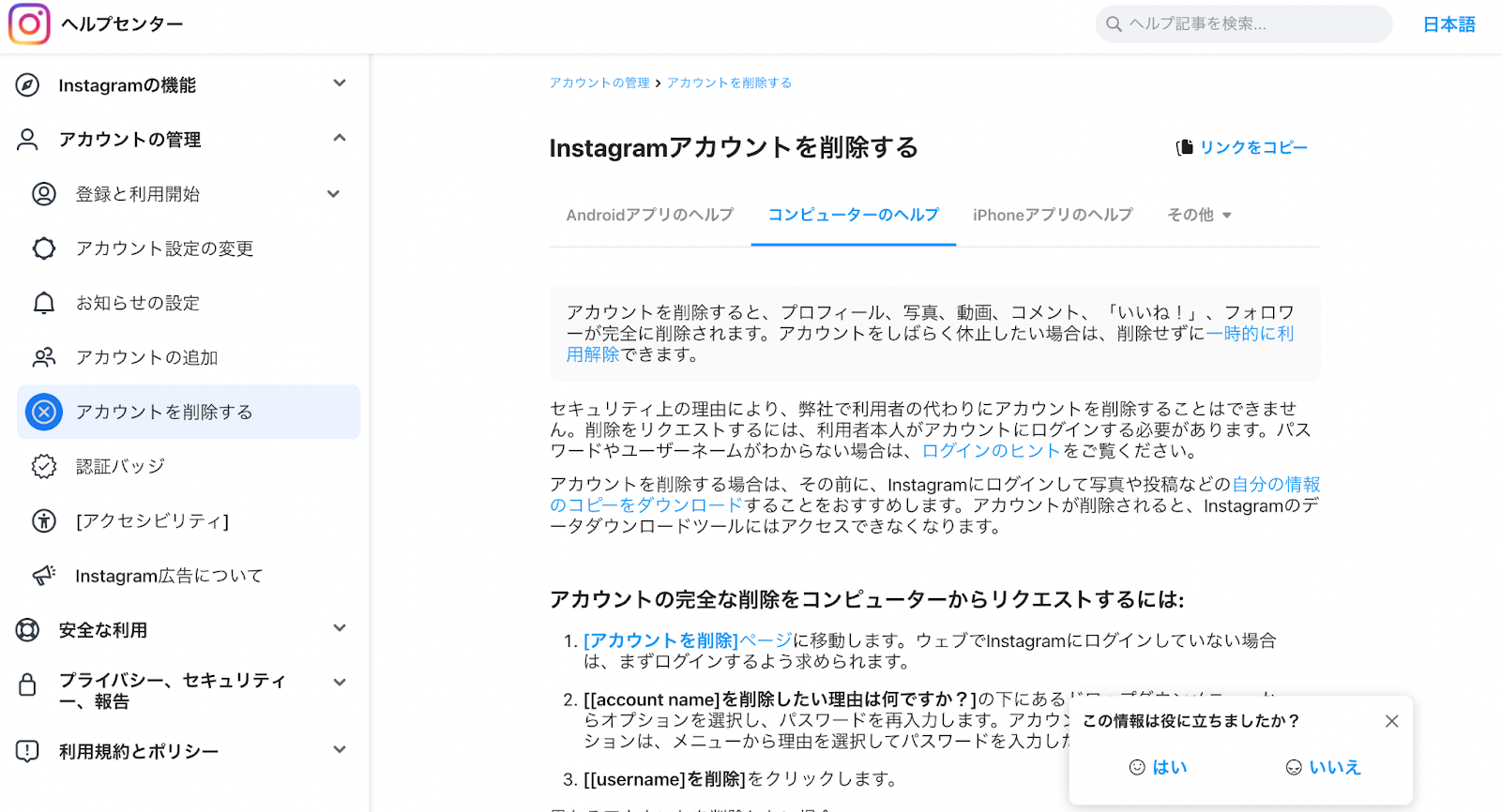The image size is (1501, 812).
Task: Close the feedback popup
Action: 1392,721
